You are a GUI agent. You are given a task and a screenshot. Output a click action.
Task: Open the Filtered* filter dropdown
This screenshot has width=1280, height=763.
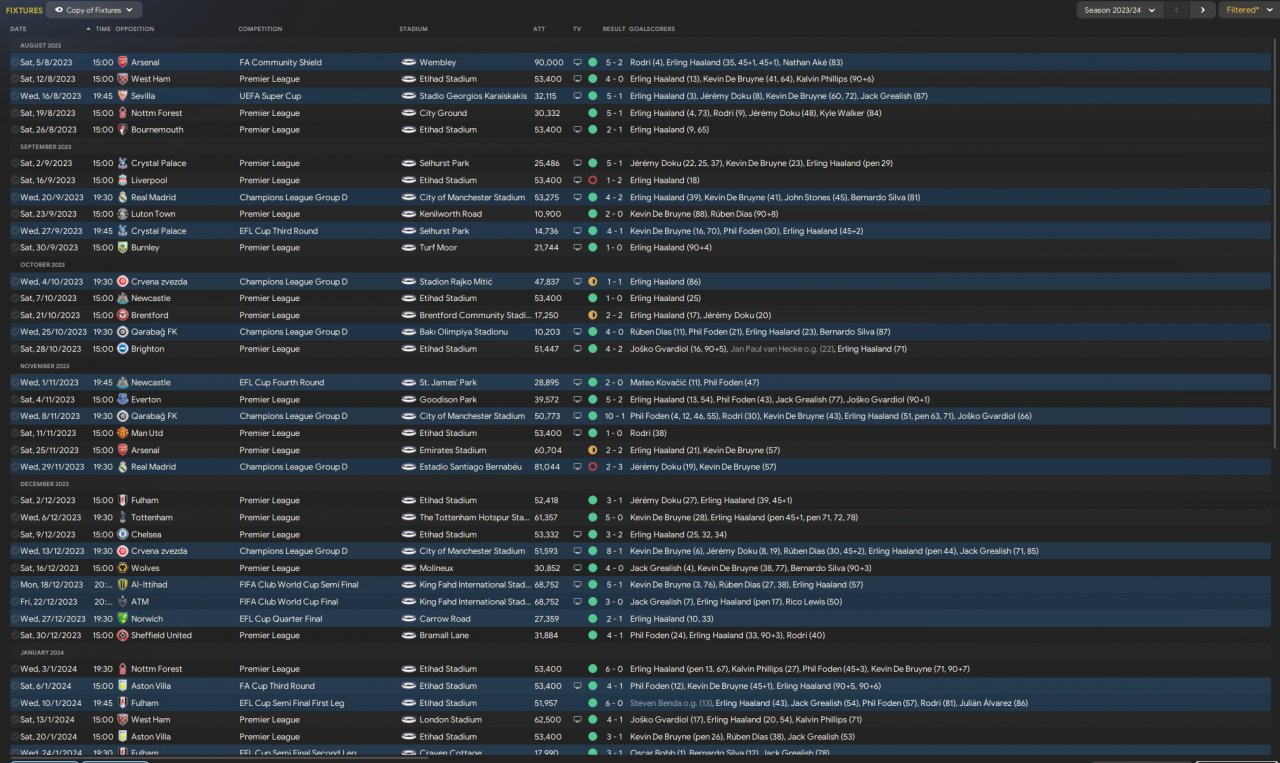click(x=1248, y=10)
